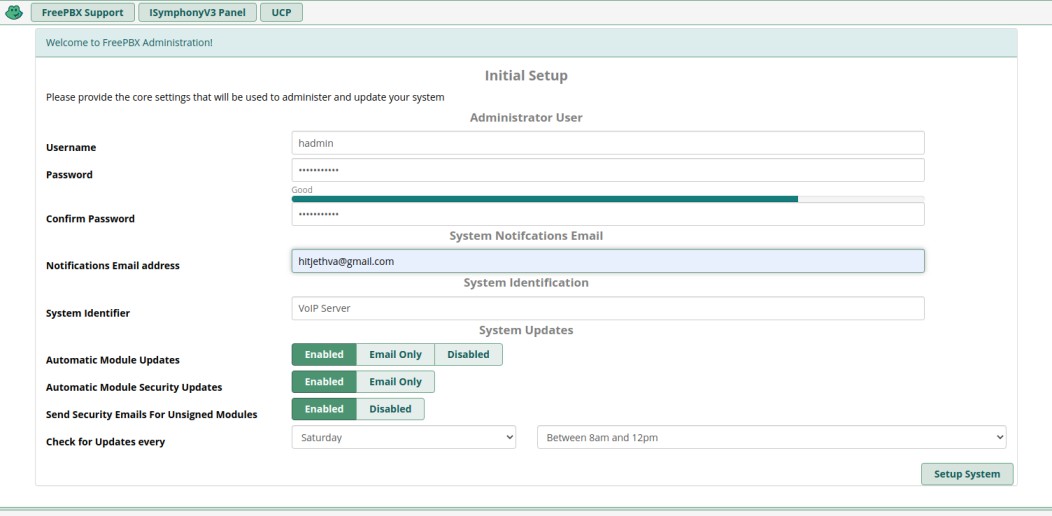
Task: Expand the Between 8am and 12pm dropdown
Action: click(771, 437)
